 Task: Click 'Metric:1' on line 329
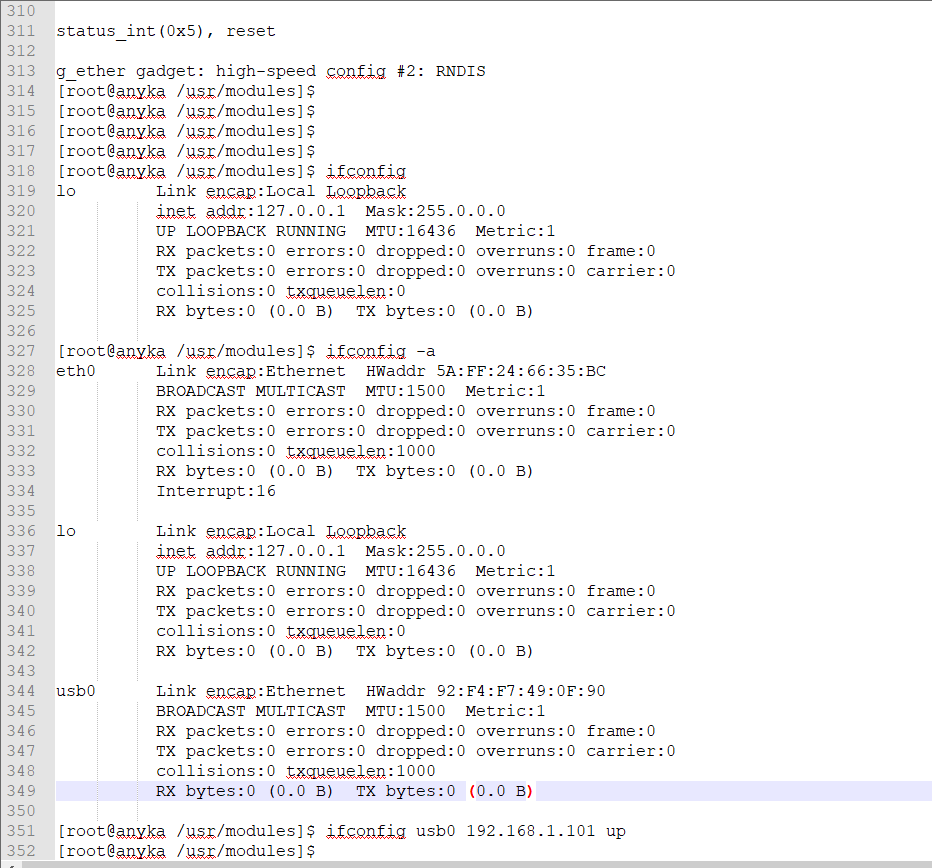pos(506,391)
